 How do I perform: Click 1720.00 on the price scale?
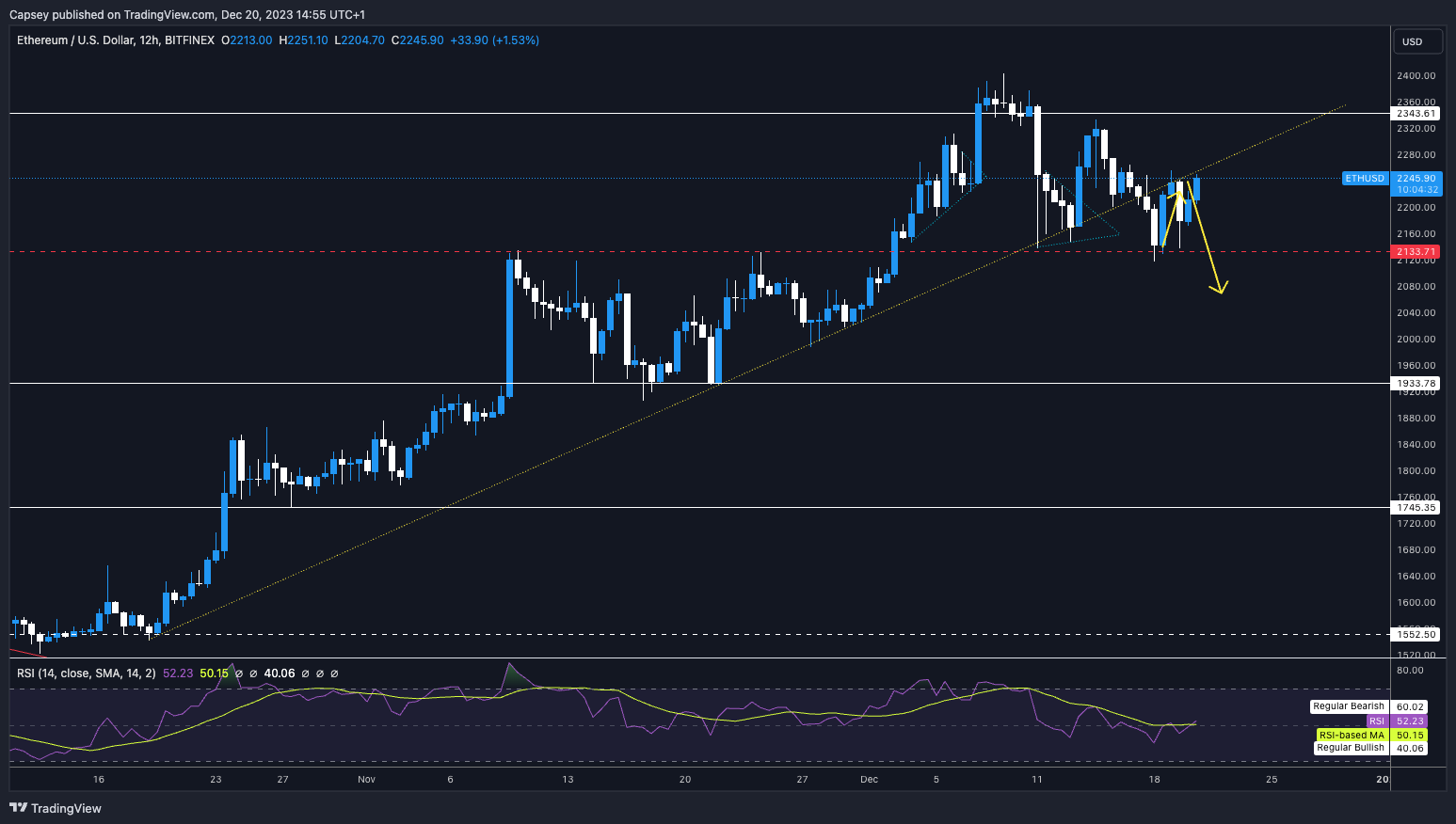1416,523
